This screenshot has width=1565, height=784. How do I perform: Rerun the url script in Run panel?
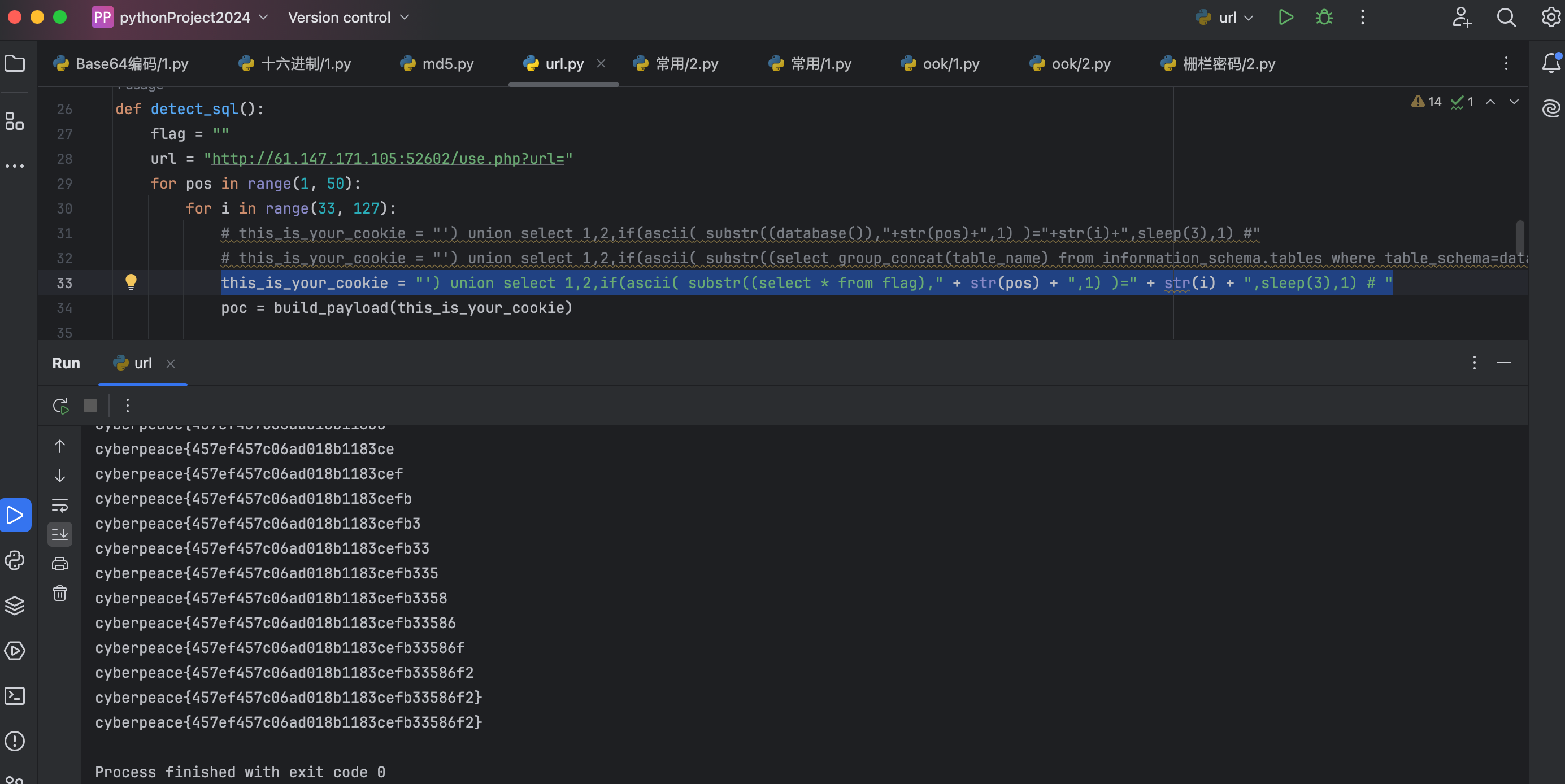[60, 405]
